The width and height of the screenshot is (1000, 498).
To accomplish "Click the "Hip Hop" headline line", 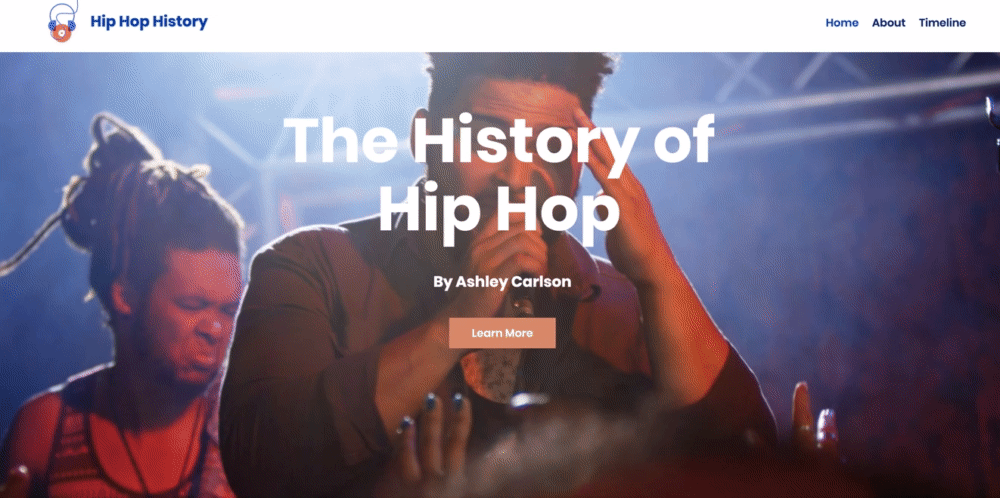I will click(x=499, y=210).
